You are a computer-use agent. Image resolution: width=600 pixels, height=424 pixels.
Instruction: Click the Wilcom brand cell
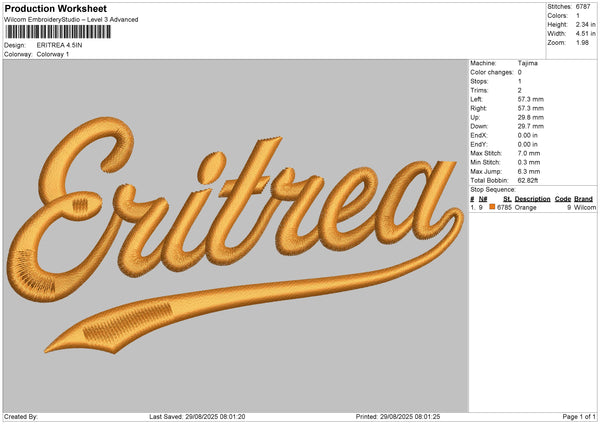[585, 207]
